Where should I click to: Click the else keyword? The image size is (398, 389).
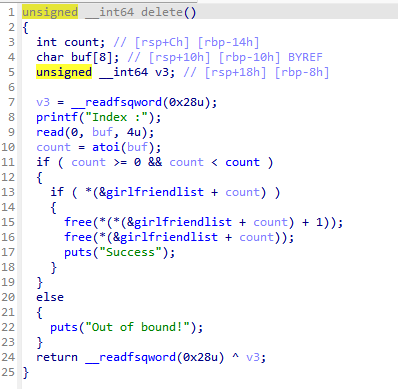click(50, 297)
